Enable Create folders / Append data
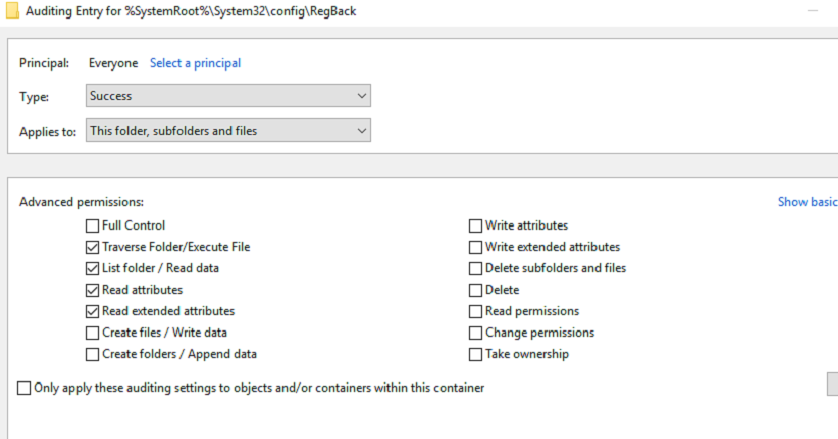The height and width of the screenshot is (439, 838). (x=93, y=354)
